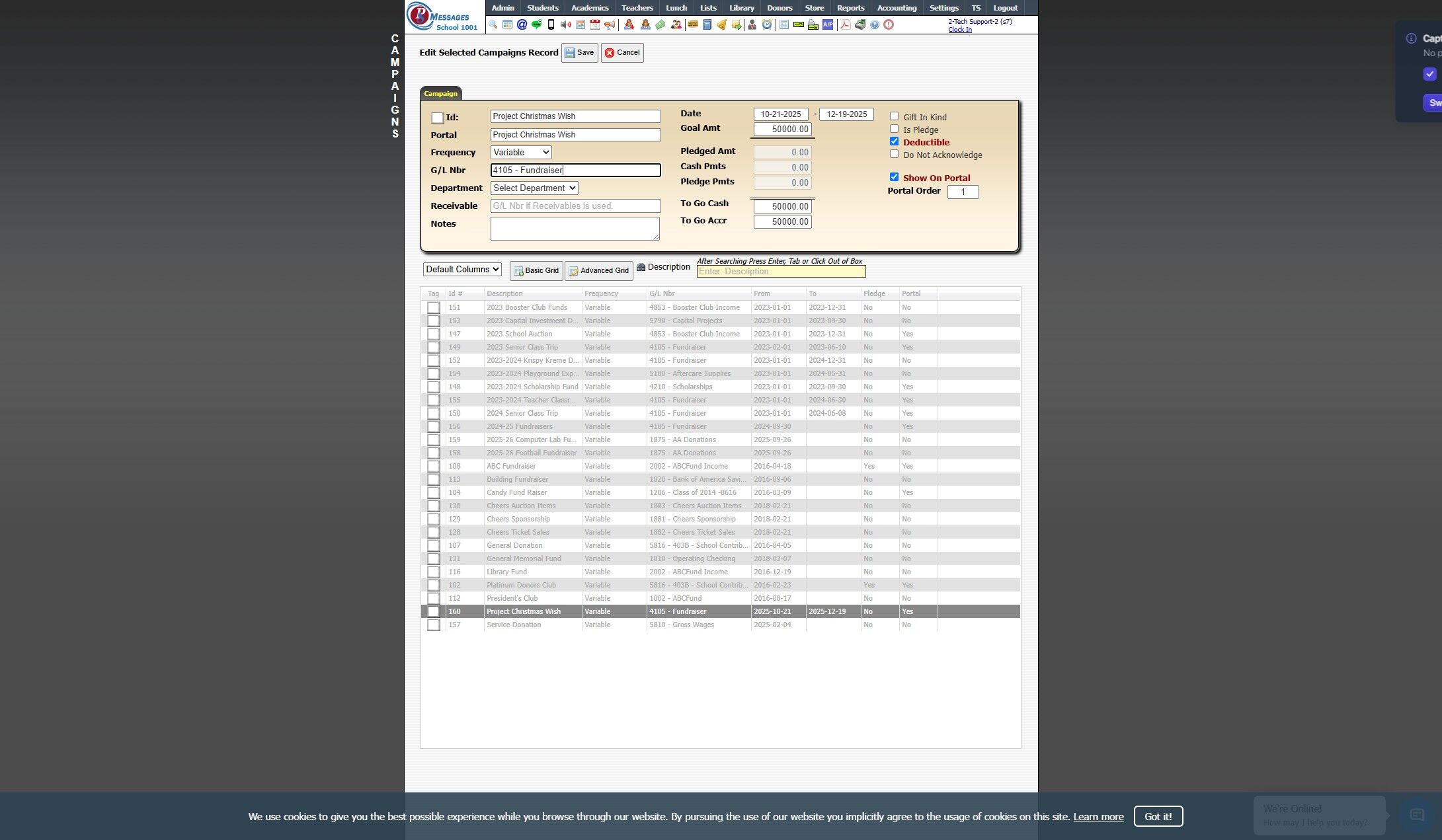Screen dimensions: 1442x840
Task: Open the email @ icon
Action: (522, 24)
